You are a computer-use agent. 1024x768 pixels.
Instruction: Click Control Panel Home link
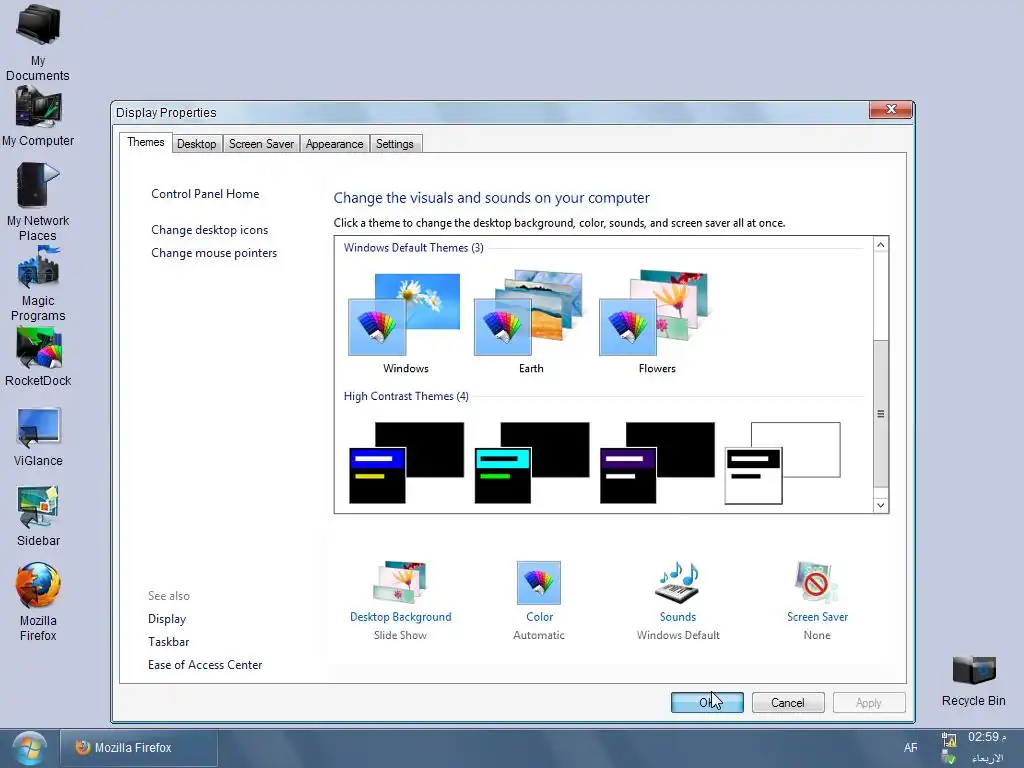click(205, 194)
